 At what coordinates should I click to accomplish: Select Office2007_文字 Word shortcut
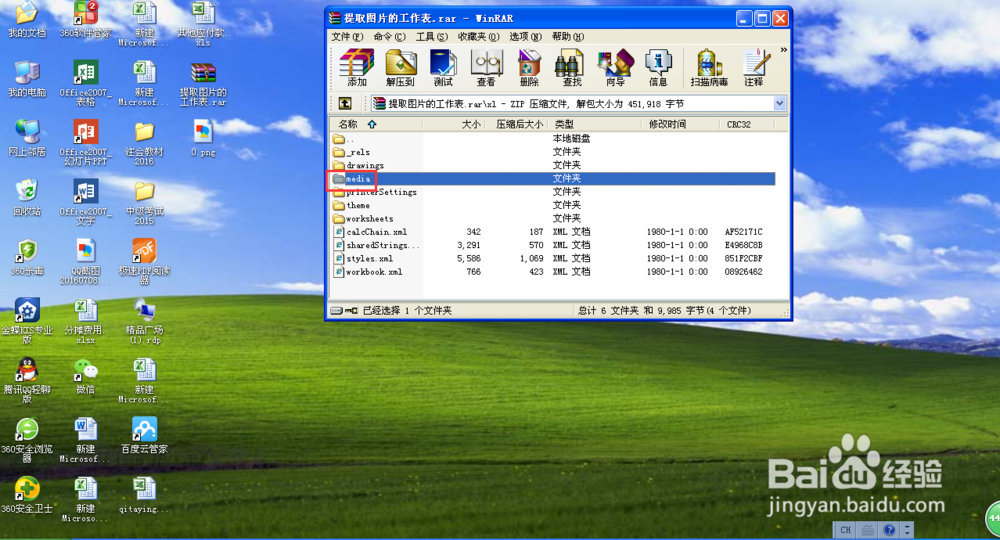coord(85,202)
